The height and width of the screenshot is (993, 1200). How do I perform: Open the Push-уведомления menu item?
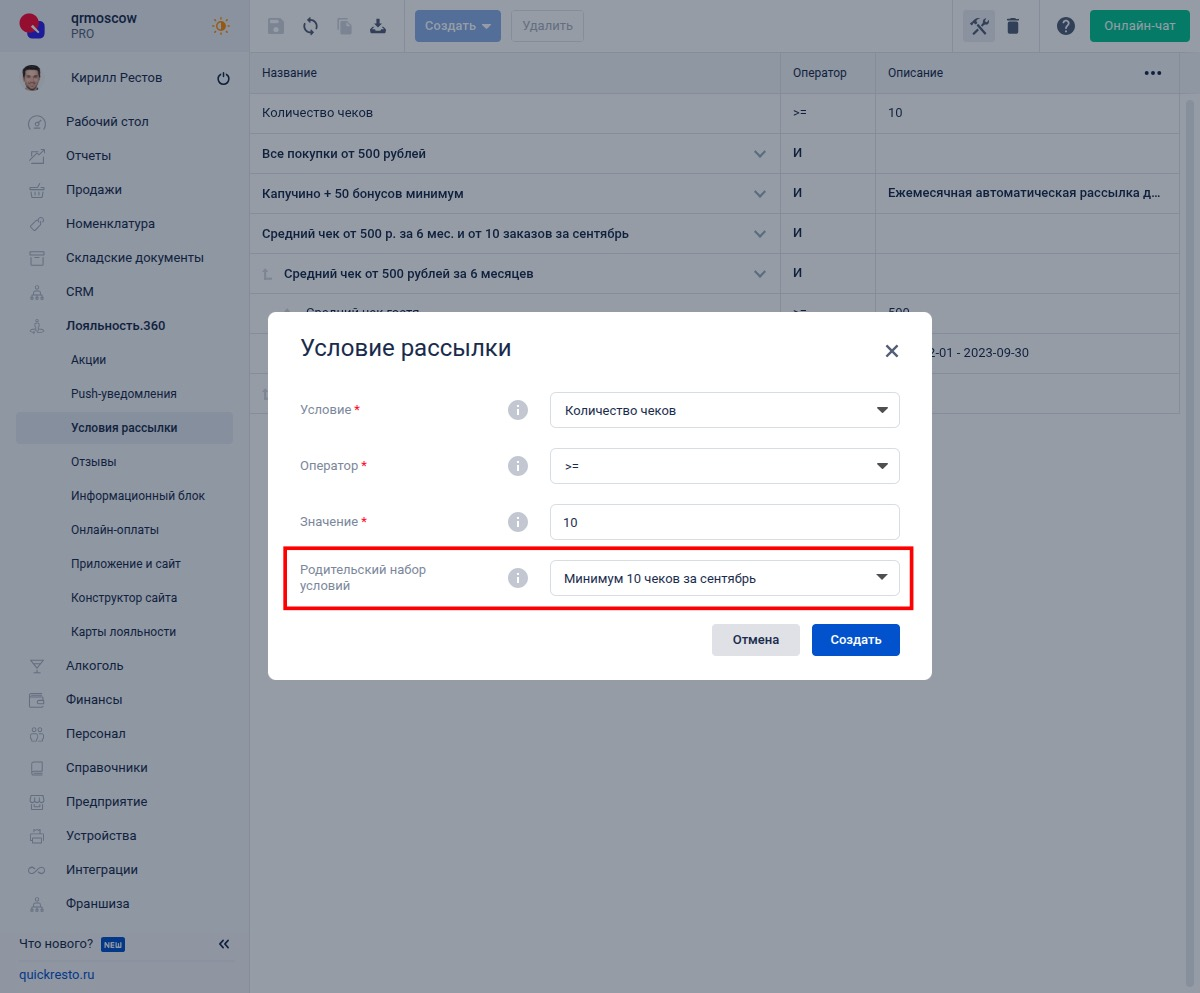tap(124, 394)
